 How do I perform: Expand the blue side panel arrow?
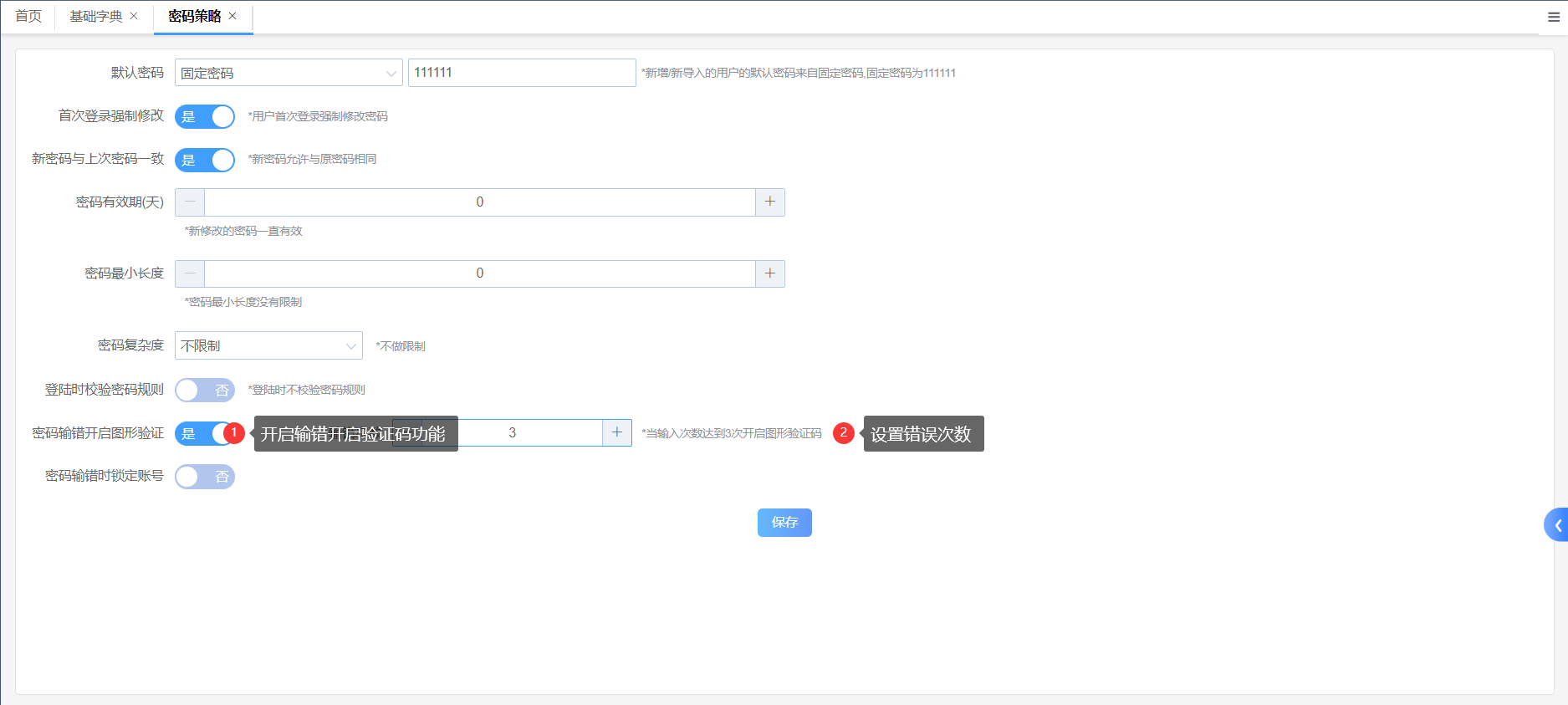pyautogui.click(x=1556, y=525)
